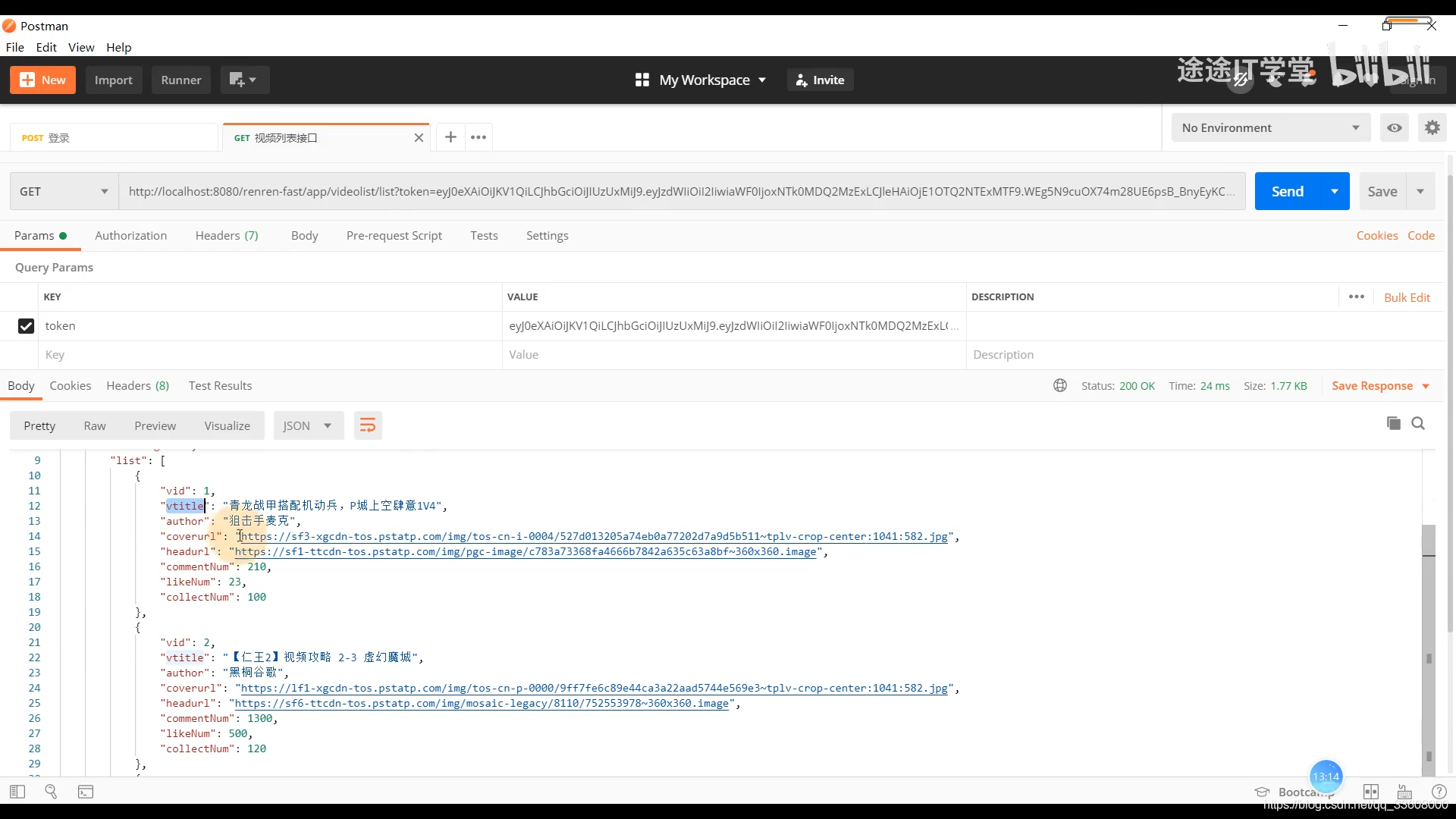This screenshot has width=1456, height=819.
Task: Open new window options icon
Action: pos(244,80)
